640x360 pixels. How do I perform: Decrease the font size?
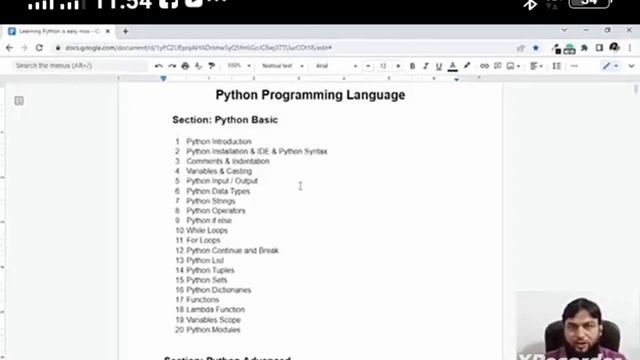coord(368,66)
